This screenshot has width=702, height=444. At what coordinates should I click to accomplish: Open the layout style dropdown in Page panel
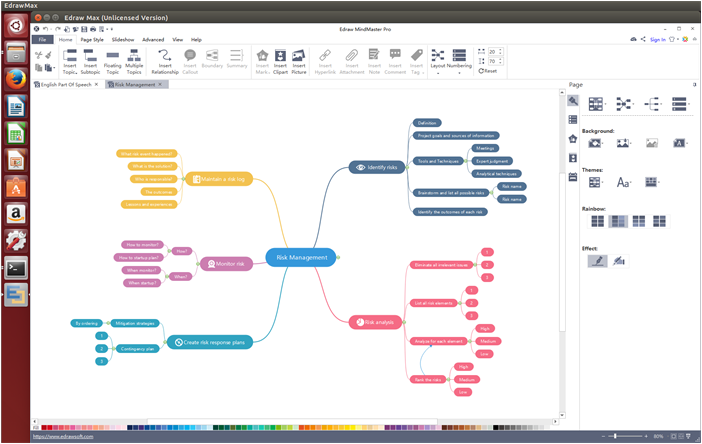click(x=597, y=104)
